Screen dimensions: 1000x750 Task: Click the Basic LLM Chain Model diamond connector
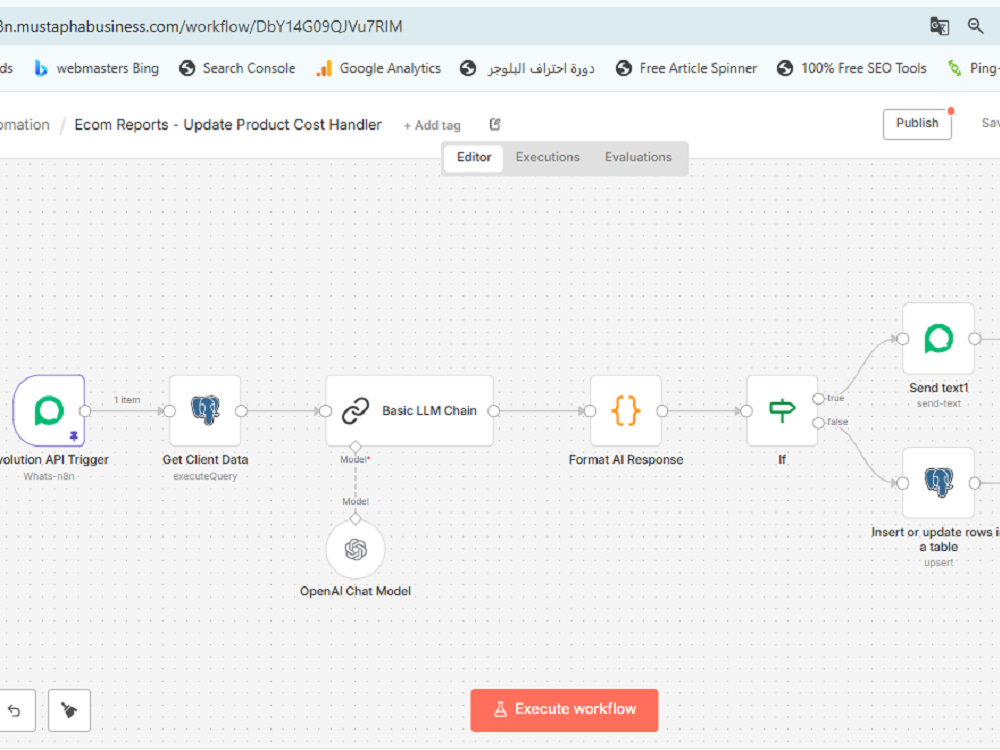(355, 446)
